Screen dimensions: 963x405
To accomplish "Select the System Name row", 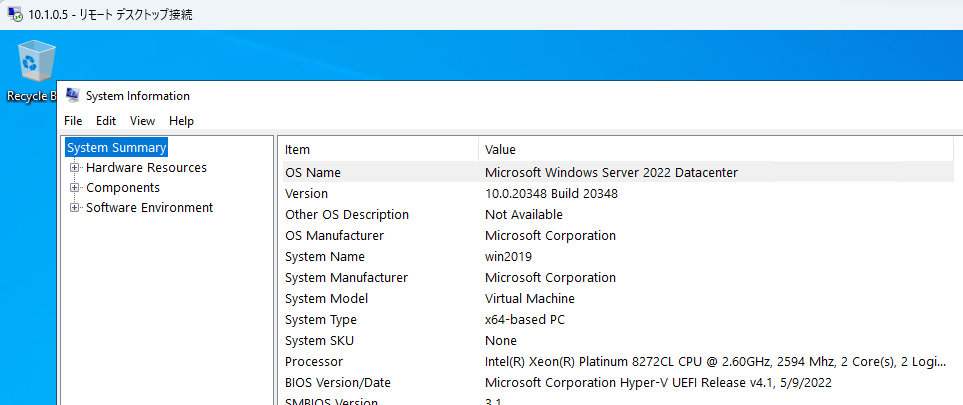I will [x=617, y=257].
